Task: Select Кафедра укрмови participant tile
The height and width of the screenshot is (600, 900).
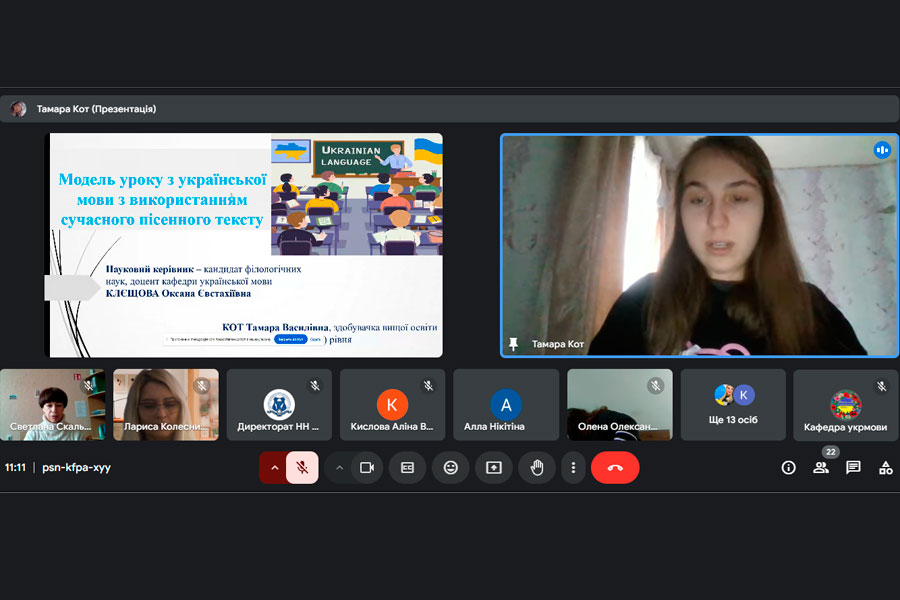Action: tap(845, 405)
